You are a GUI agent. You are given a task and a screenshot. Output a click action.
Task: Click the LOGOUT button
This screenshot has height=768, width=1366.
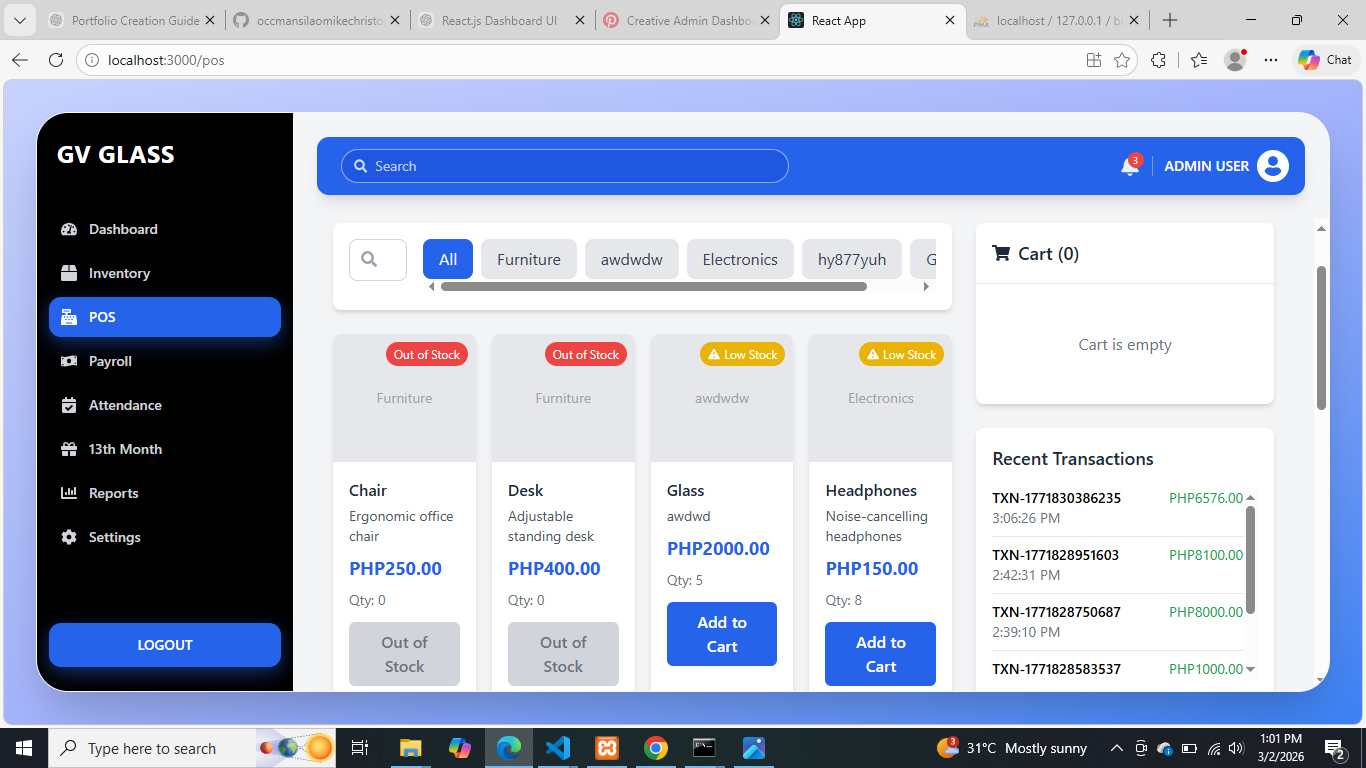click(x=164, y=645)
